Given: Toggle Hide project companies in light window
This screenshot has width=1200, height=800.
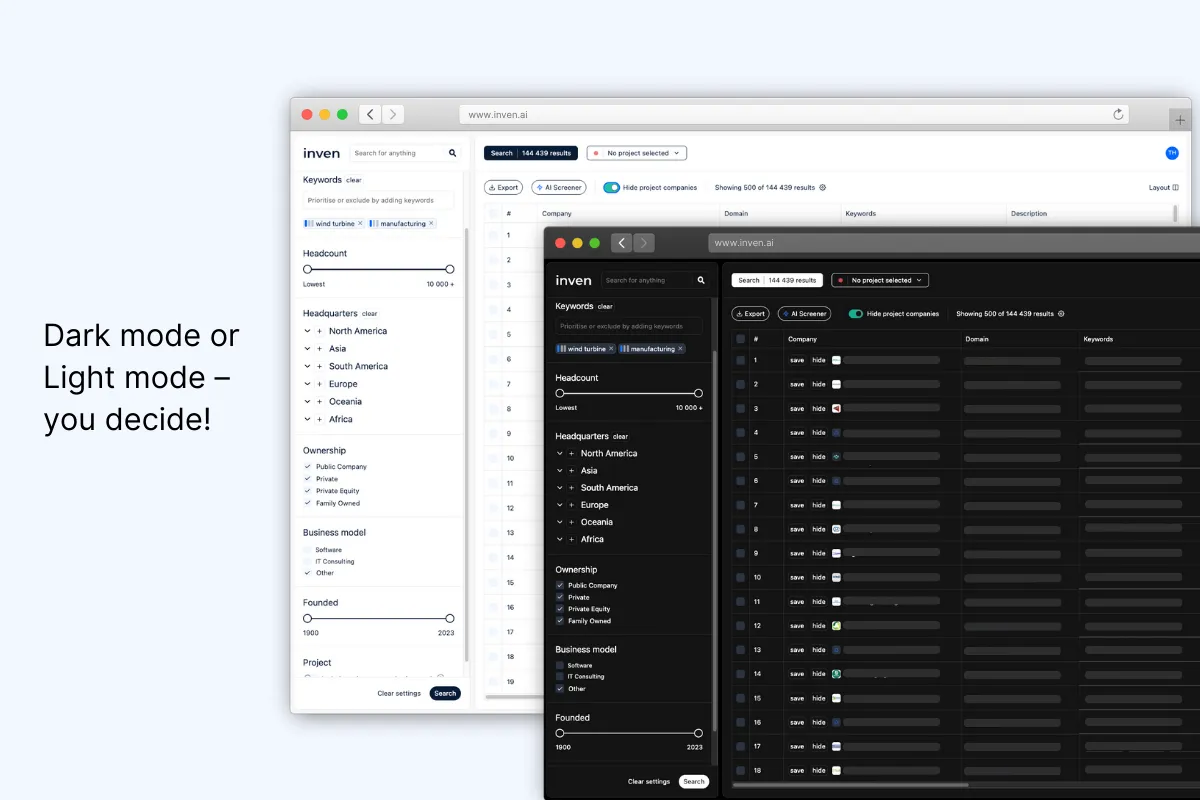Looking at the screenshot, I should (x=611, y=187).
